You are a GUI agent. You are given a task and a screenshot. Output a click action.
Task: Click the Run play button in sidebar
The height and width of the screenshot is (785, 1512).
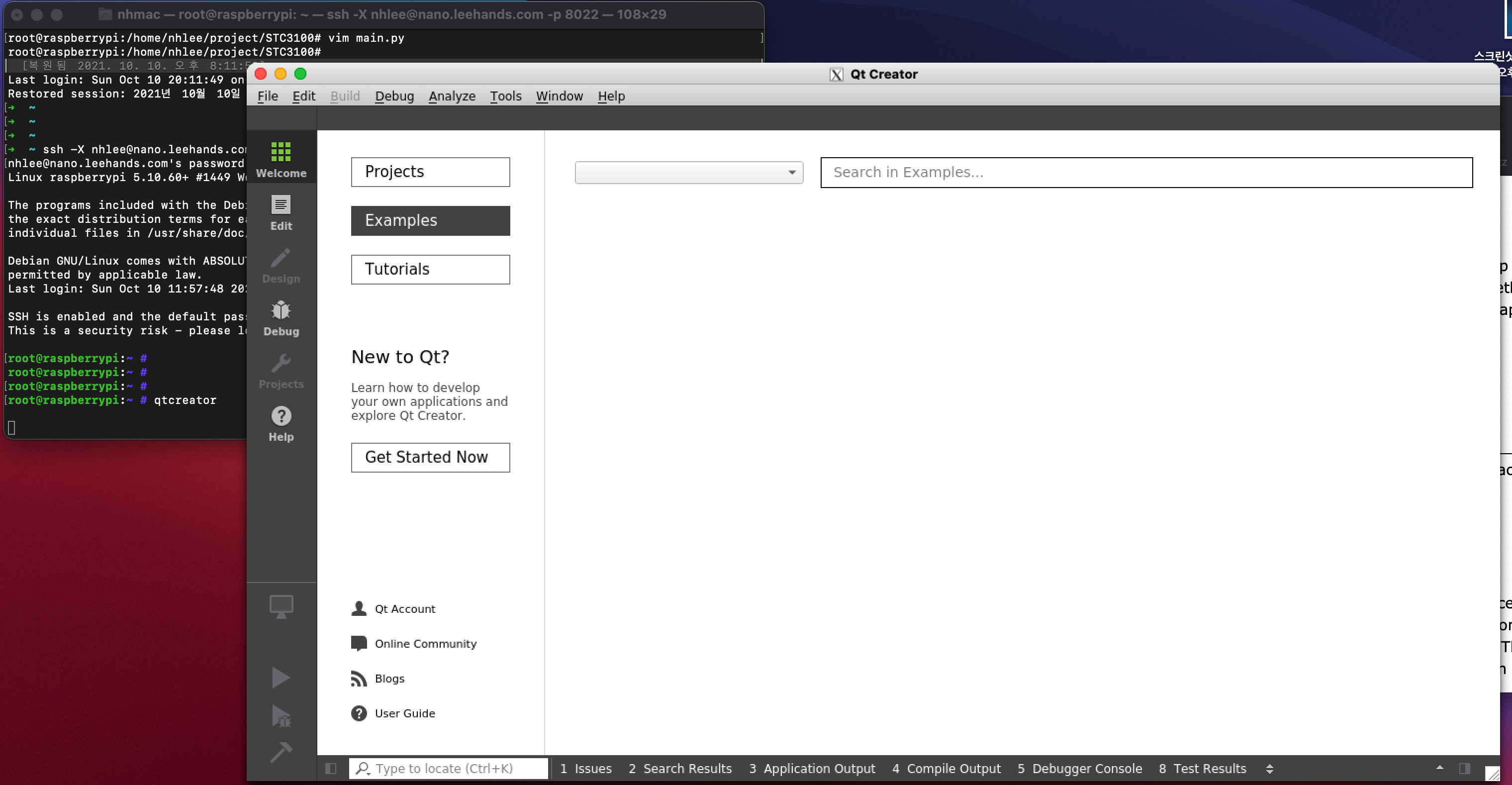[281, 678]
